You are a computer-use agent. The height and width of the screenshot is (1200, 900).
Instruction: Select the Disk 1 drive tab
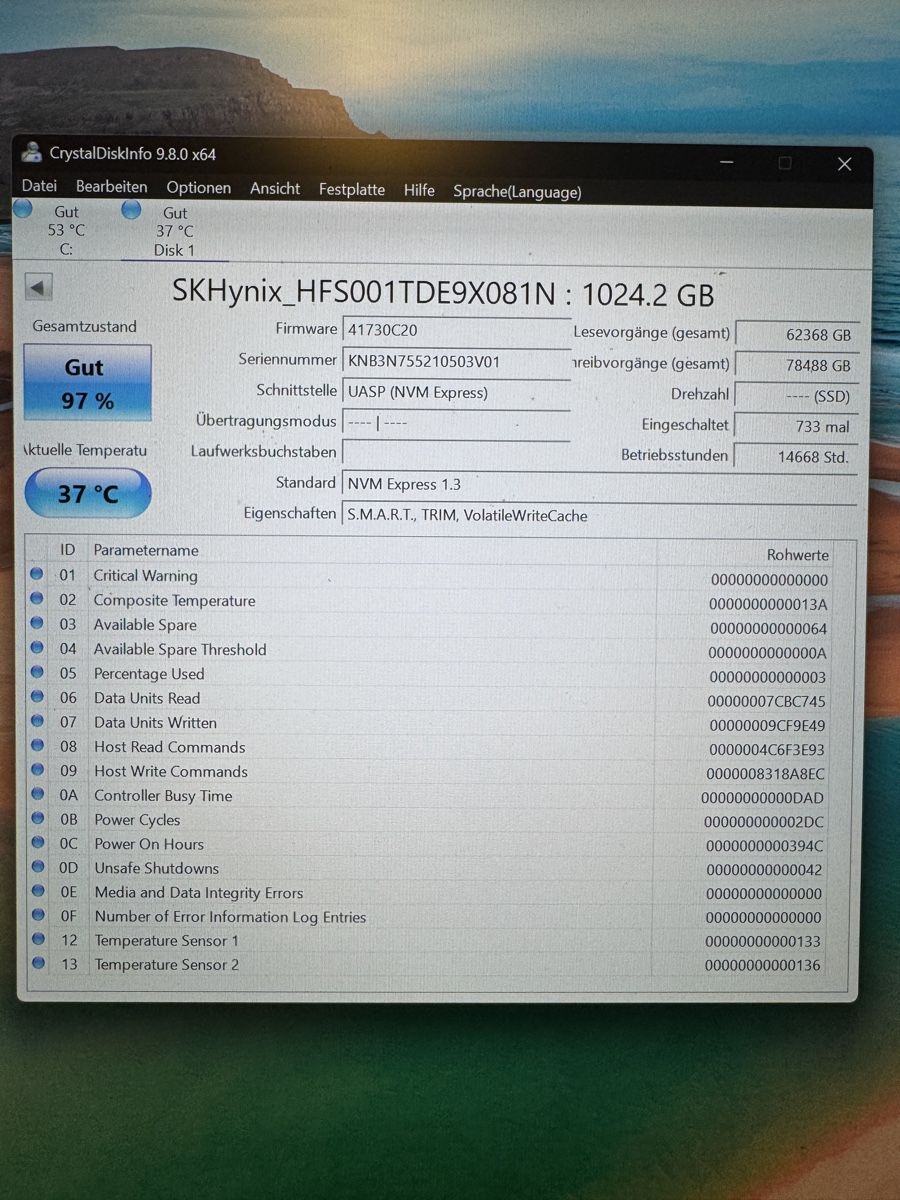tap(175, 231)
